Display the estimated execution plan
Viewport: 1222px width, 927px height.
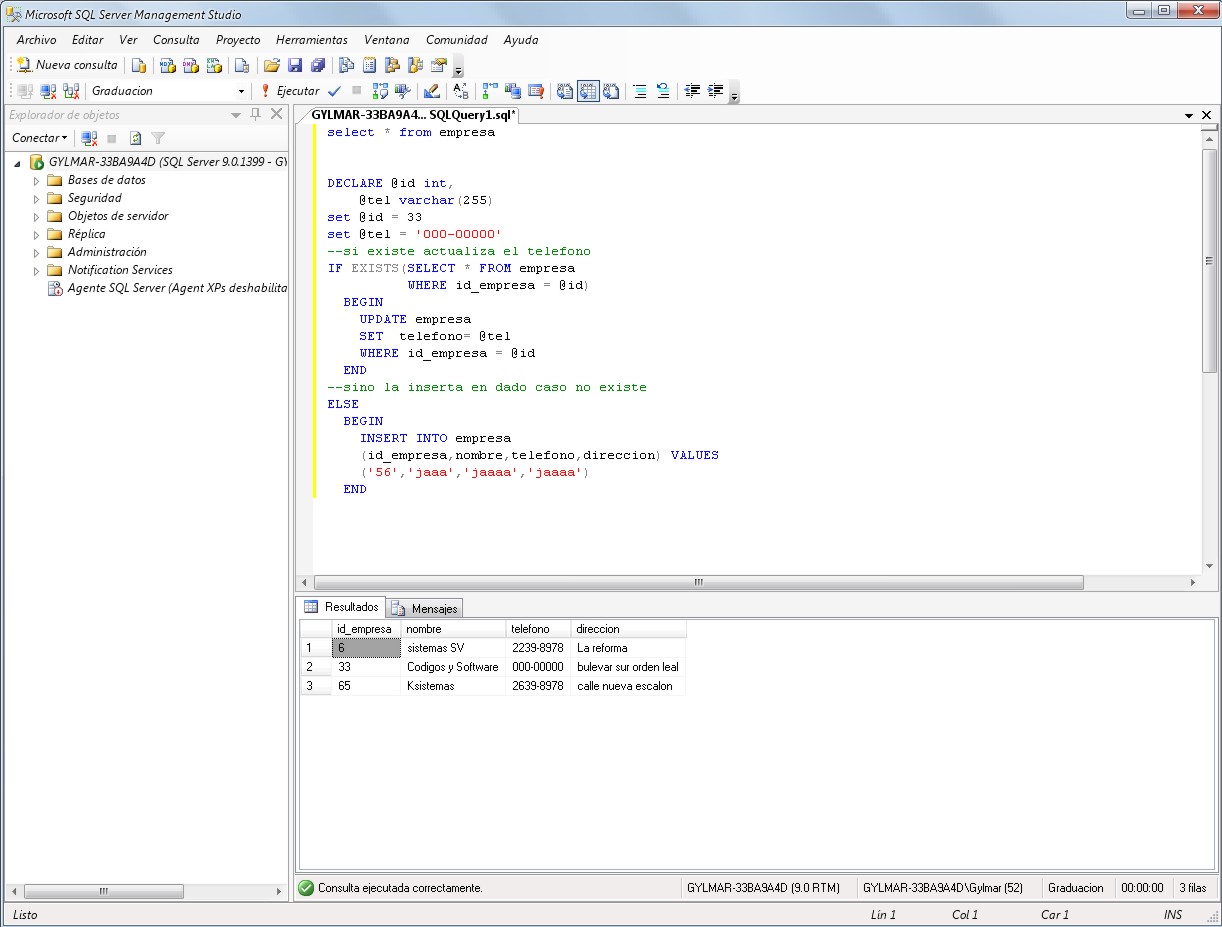[x=379, y=91]
